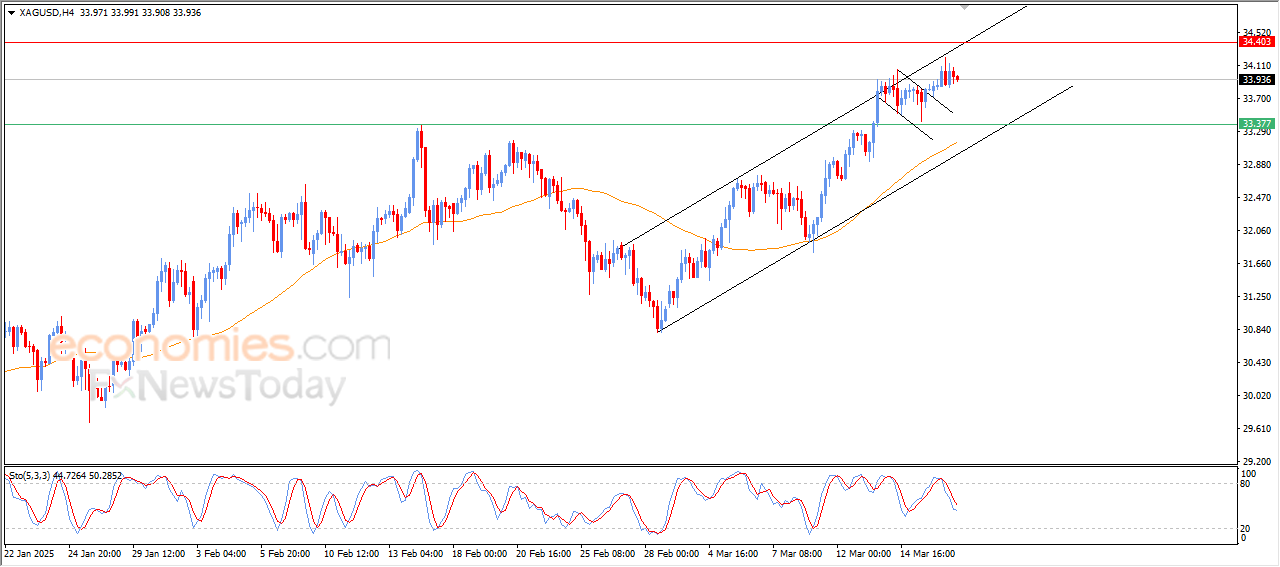1280x567 pixels.
Task: Click the 3 Feb 04:00 time label
Action: [x=222, y=552]
